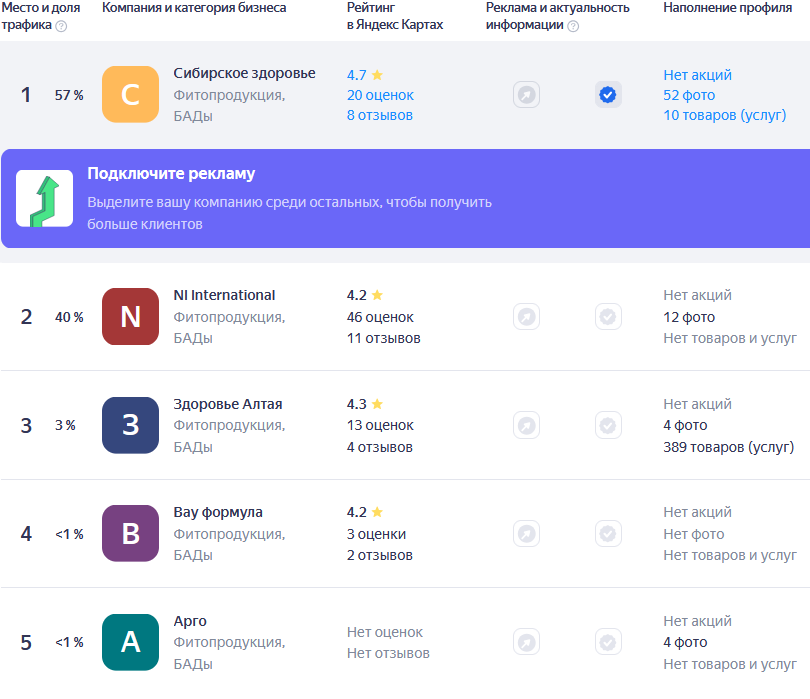Click the red 'N' logo of NI International
The image size is (810, 699).
pyautogui.click(x=130, y=317)
